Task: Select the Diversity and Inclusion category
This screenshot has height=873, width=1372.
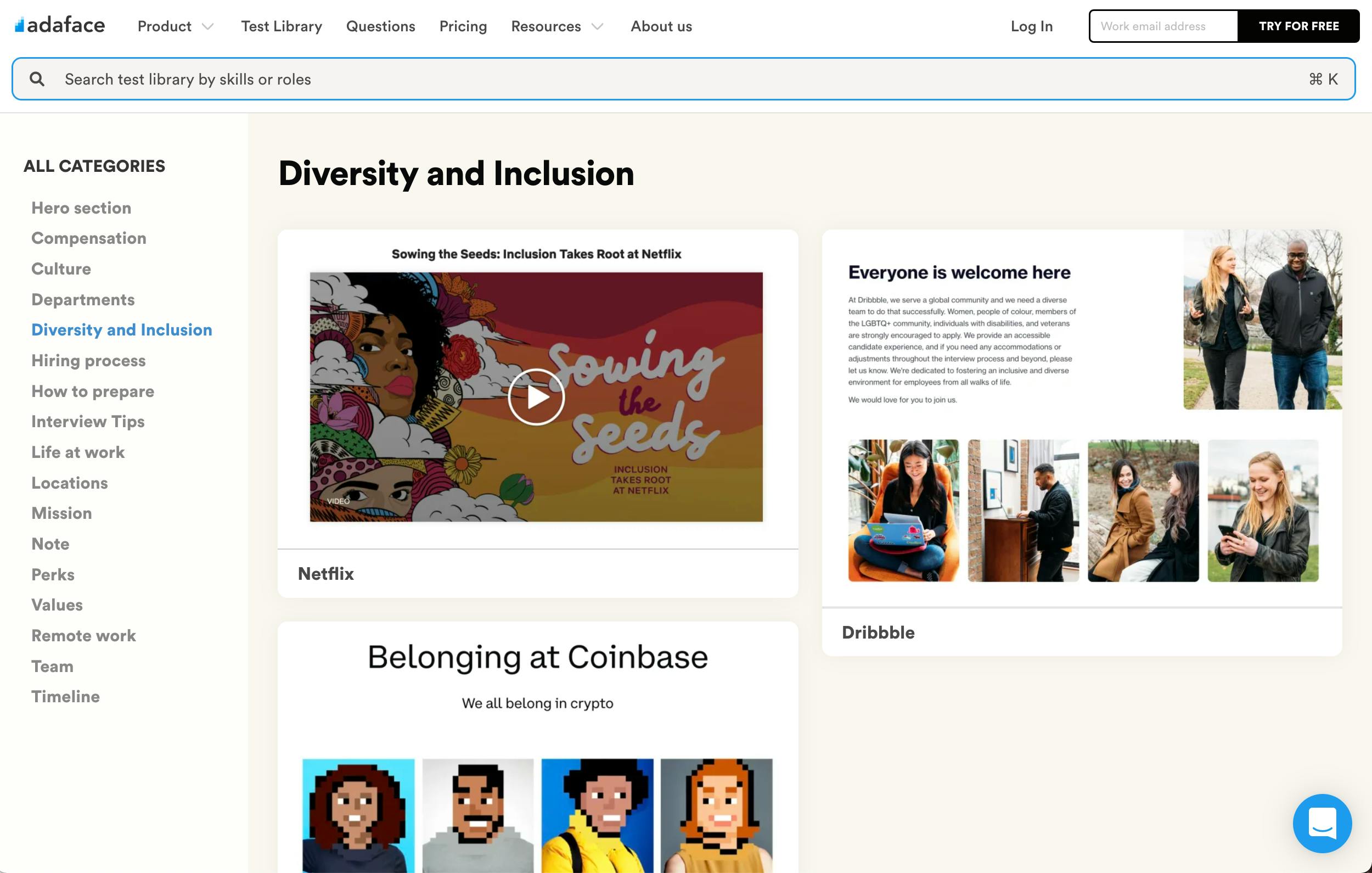Action: [x=122, y=329]
